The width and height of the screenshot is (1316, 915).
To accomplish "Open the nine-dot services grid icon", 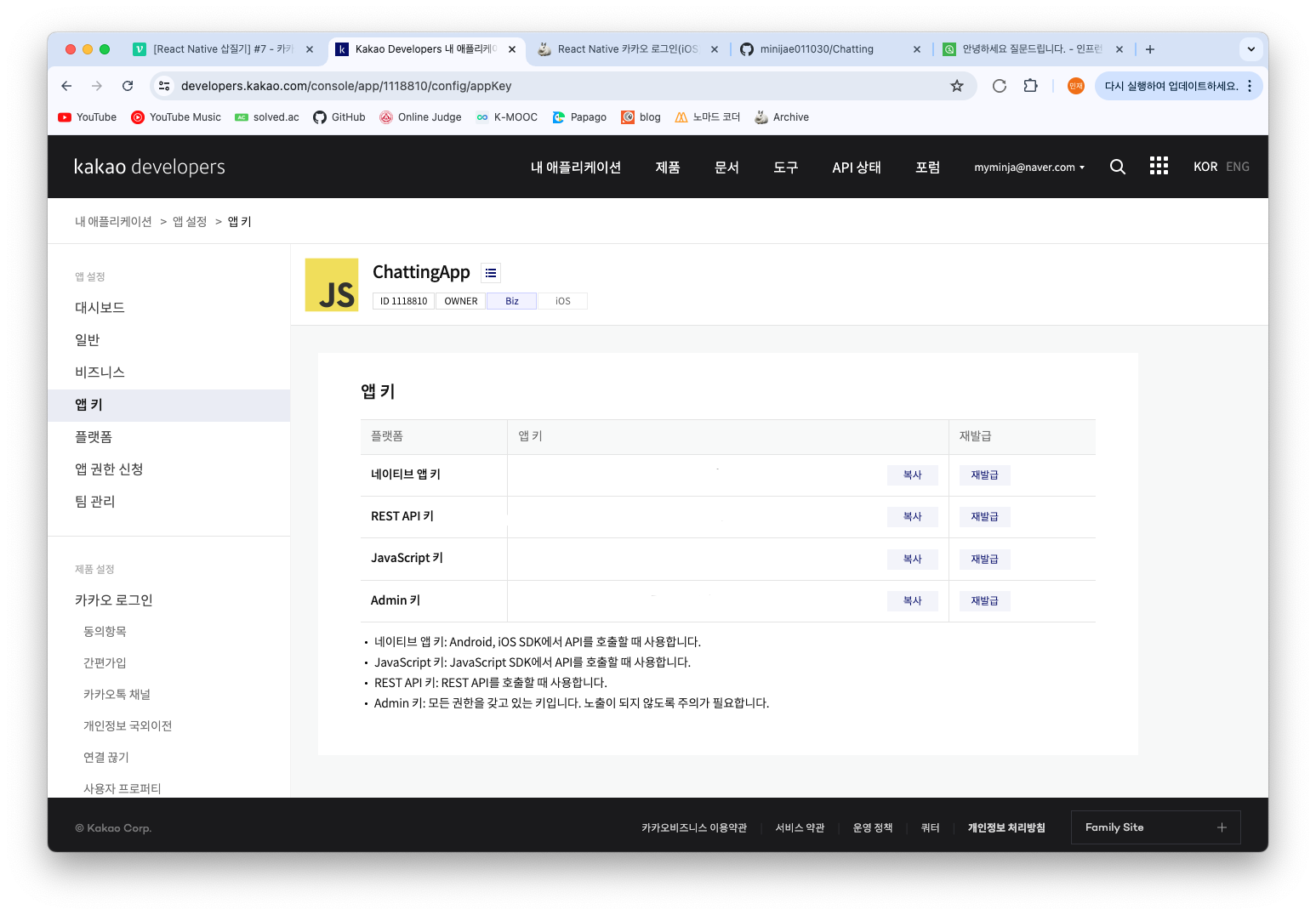I will point(1159,167).
